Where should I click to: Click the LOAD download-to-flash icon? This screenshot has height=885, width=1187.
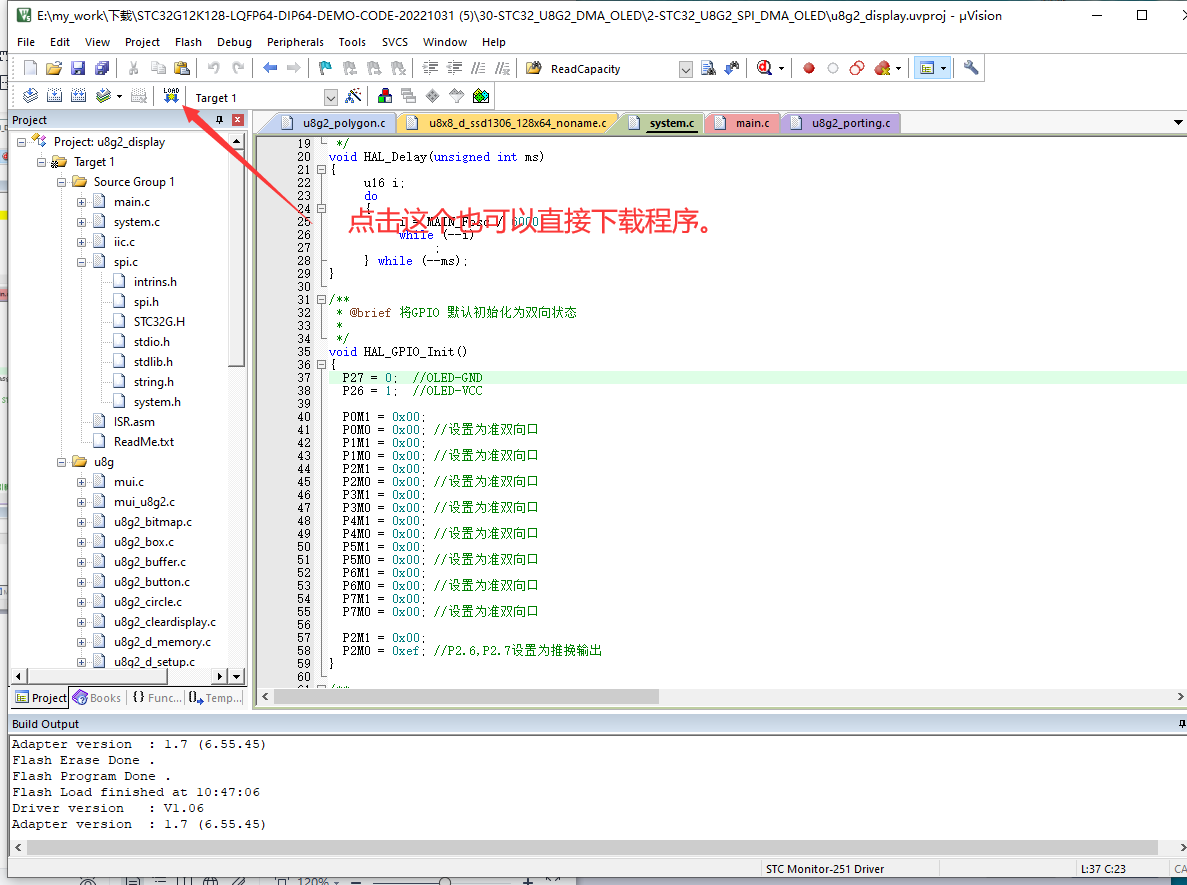coord(171,96)
